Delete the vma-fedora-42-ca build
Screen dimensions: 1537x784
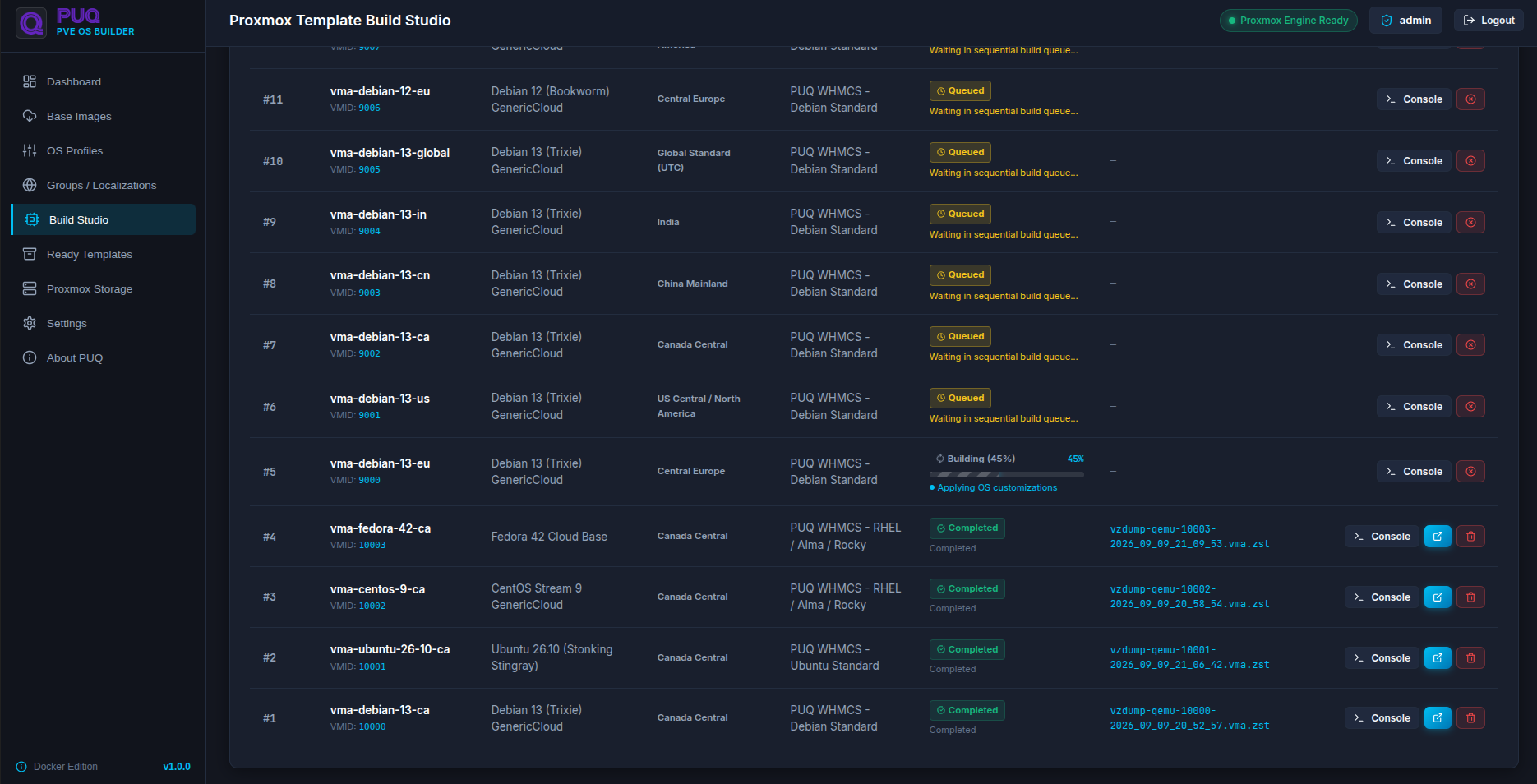point(1470,537)
